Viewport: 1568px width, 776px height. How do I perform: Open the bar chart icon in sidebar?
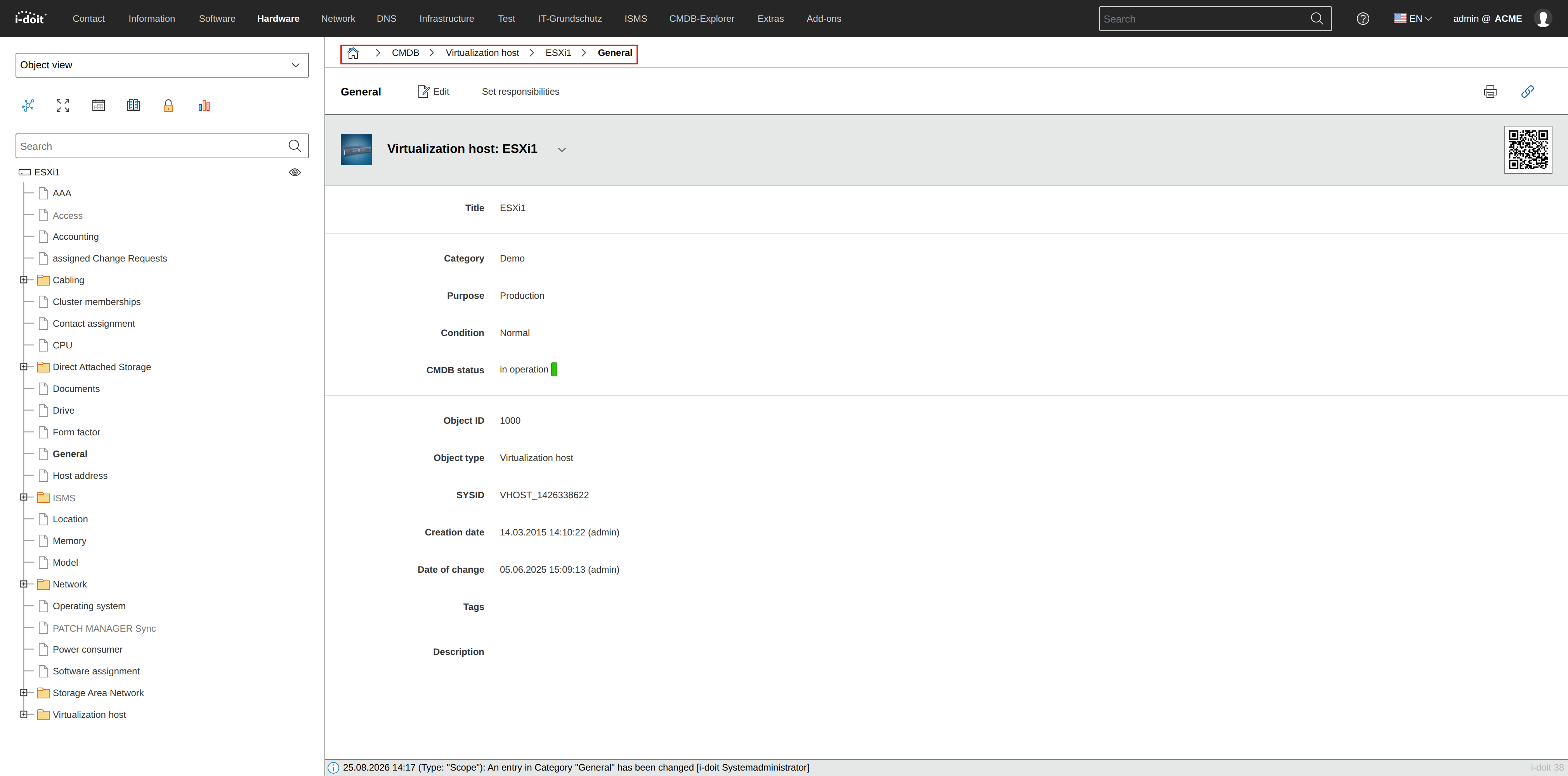pos(204,105)
